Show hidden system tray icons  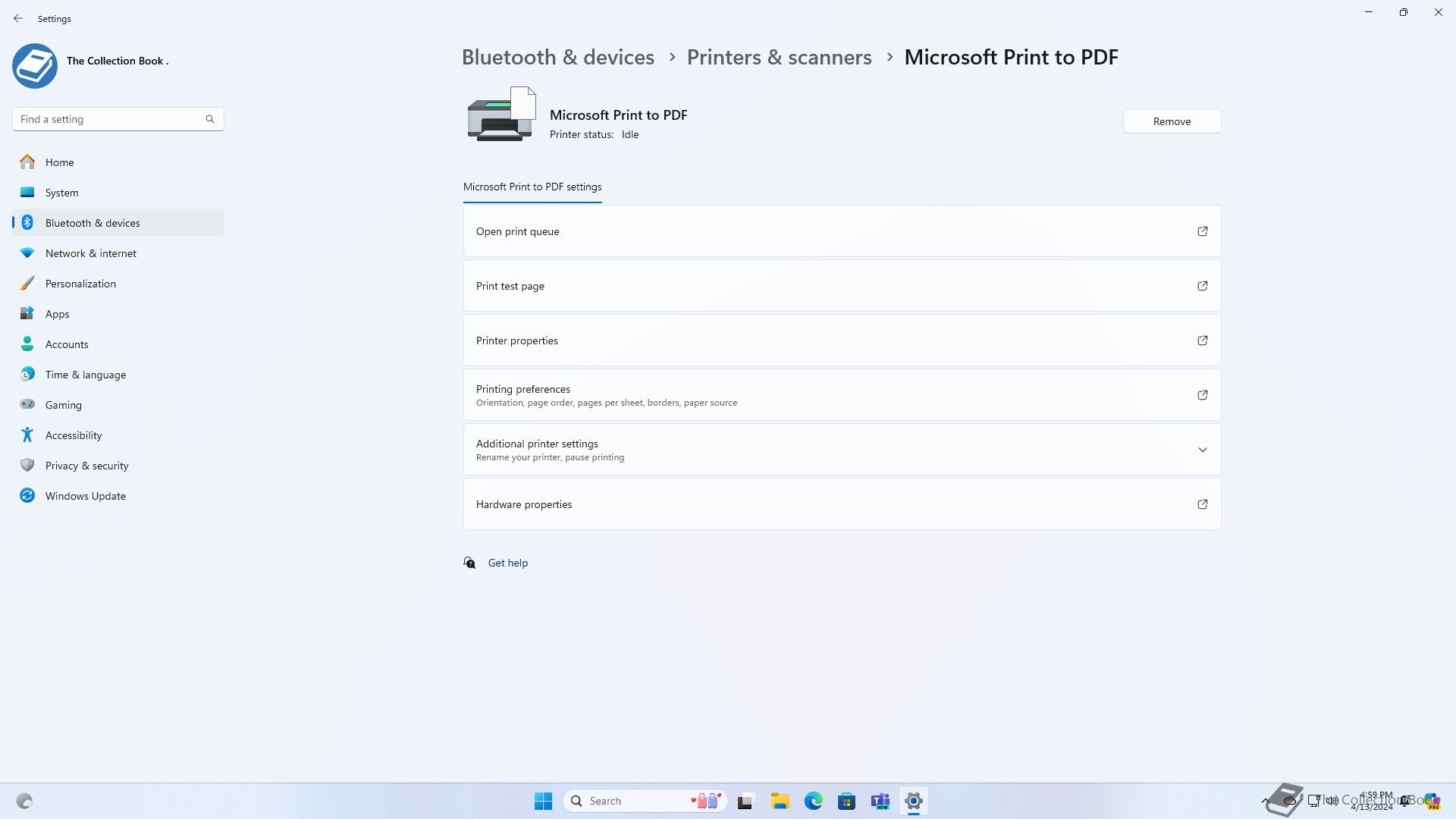[x=1266, y=801]
